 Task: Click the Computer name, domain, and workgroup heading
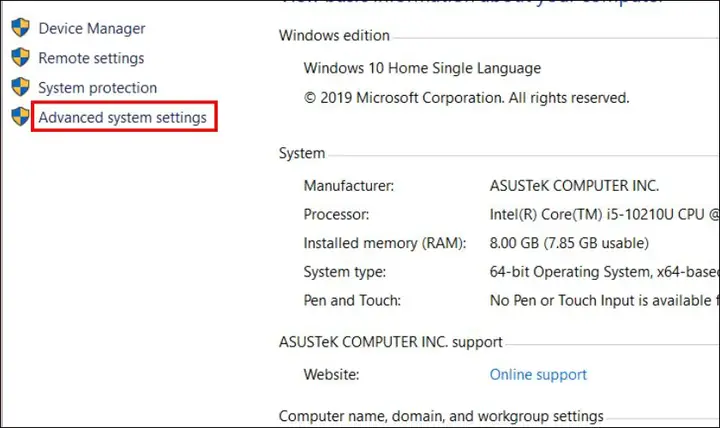click(441, 416)
